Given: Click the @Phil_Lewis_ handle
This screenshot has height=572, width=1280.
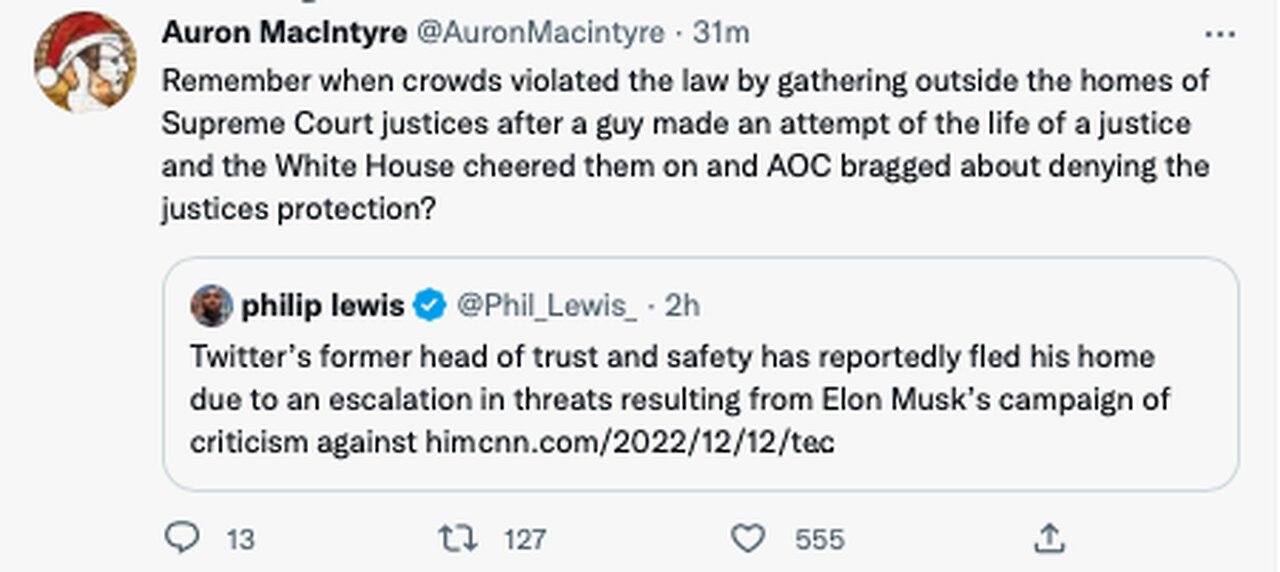Looking at the screenshot, I should pos(546,305).
